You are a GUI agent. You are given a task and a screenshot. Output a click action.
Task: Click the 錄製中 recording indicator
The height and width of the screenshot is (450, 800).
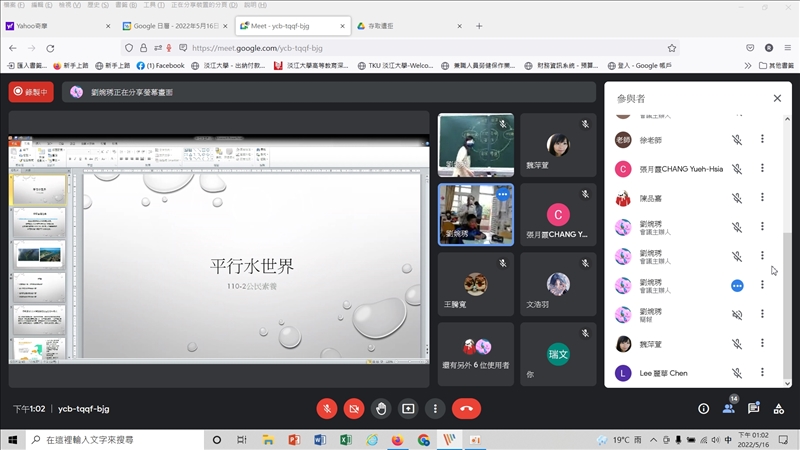pyautogui.click(x=31, y=92)
